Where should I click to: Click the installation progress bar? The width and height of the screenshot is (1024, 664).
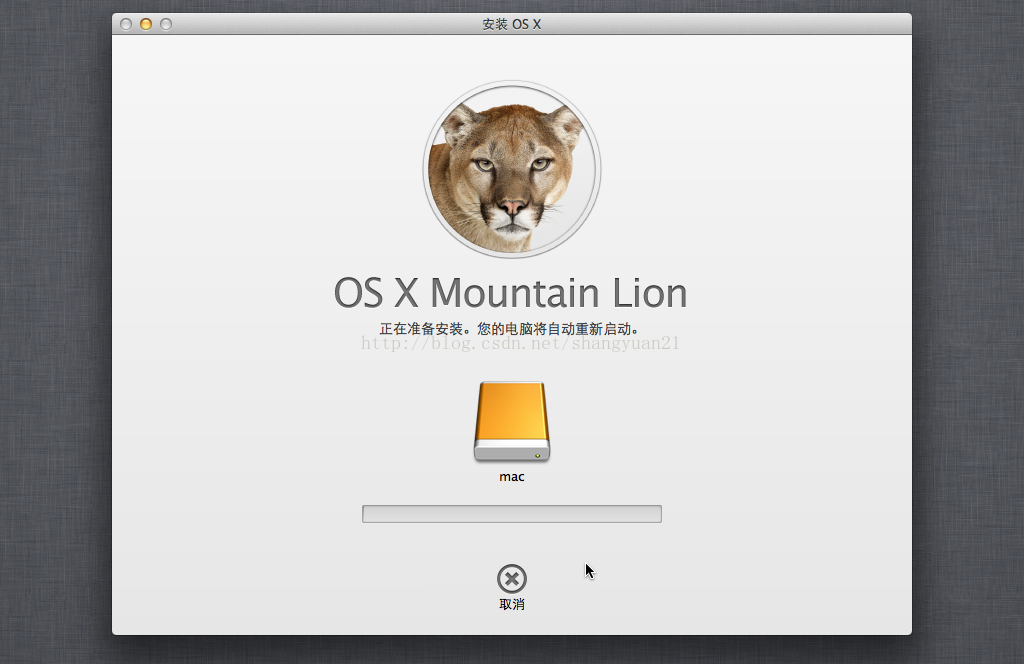(511, 514)
